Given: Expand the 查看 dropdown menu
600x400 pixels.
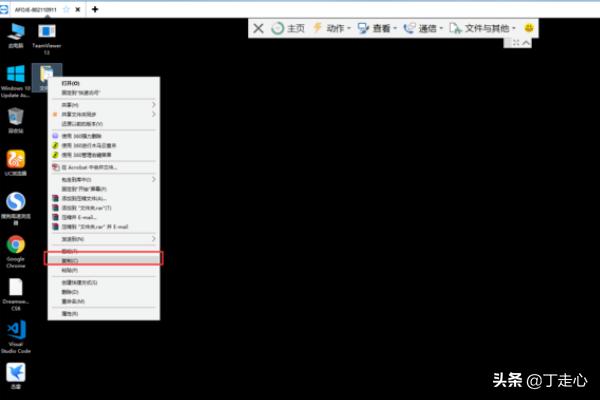Looking at the screenshot, I should 377,28.
